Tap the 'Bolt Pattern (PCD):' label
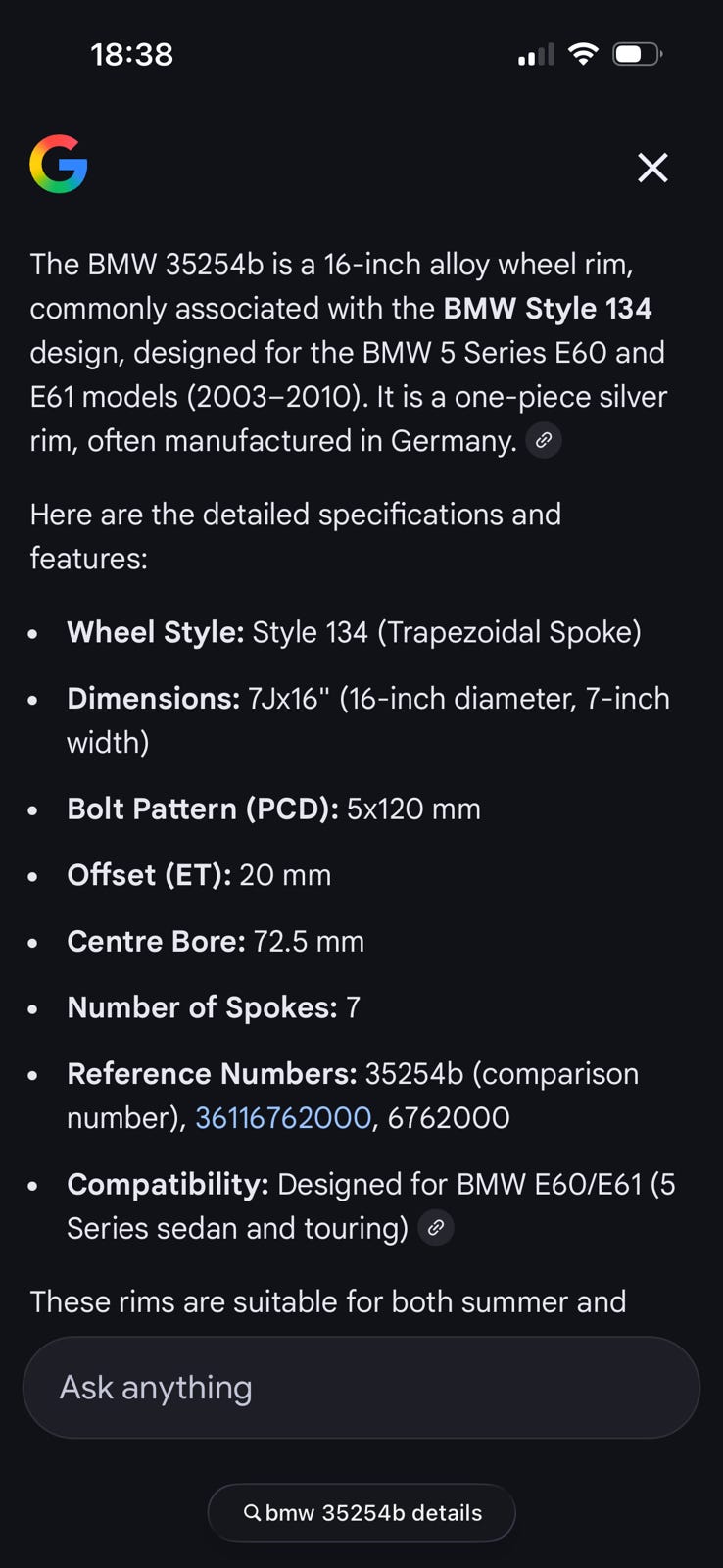Viewport: 723px width, 1568px height. [x=202, y=809]
